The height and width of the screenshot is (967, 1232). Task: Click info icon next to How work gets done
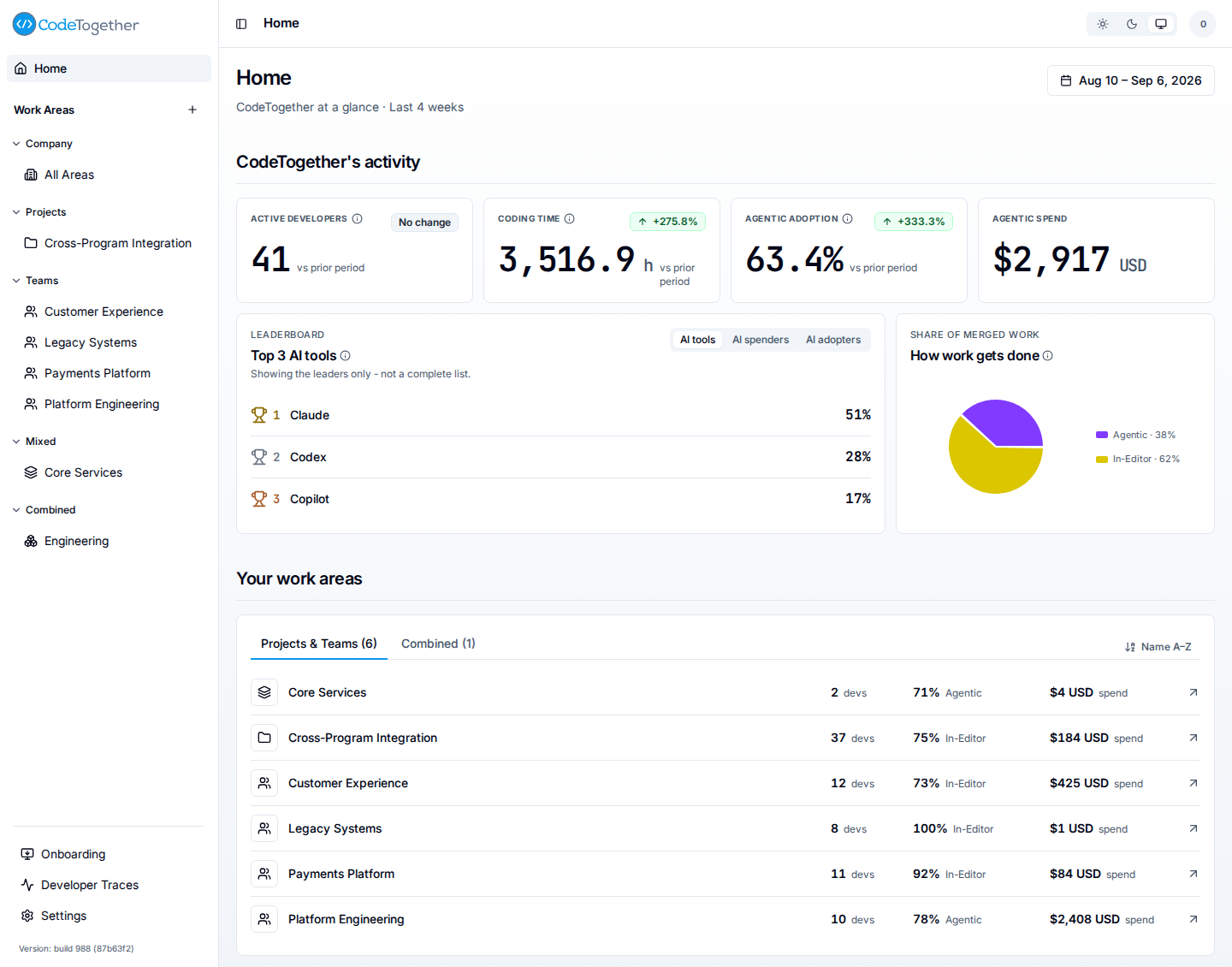pos(1048,356)
